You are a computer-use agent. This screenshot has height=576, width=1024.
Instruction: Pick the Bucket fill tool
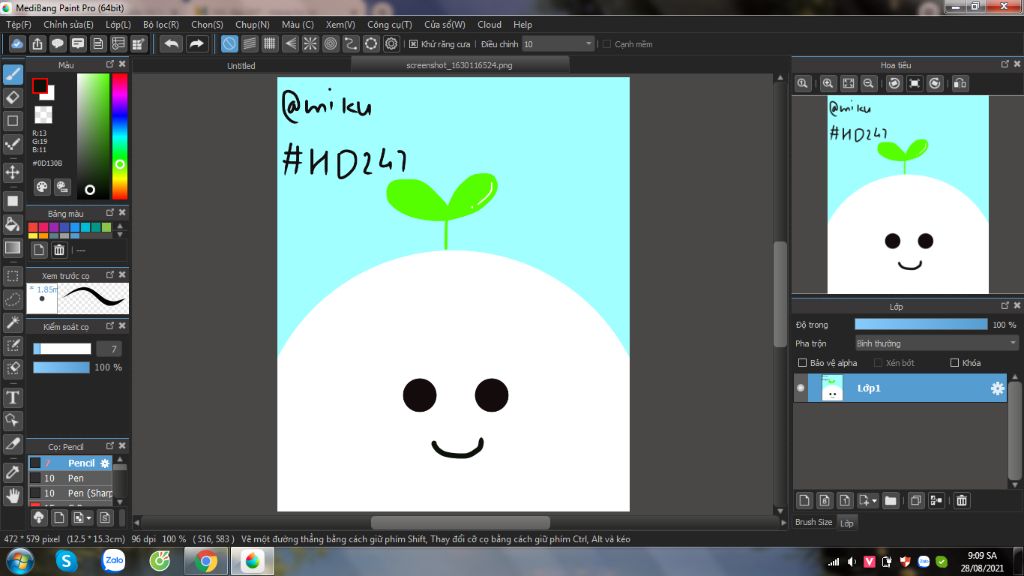click(13, 224)
